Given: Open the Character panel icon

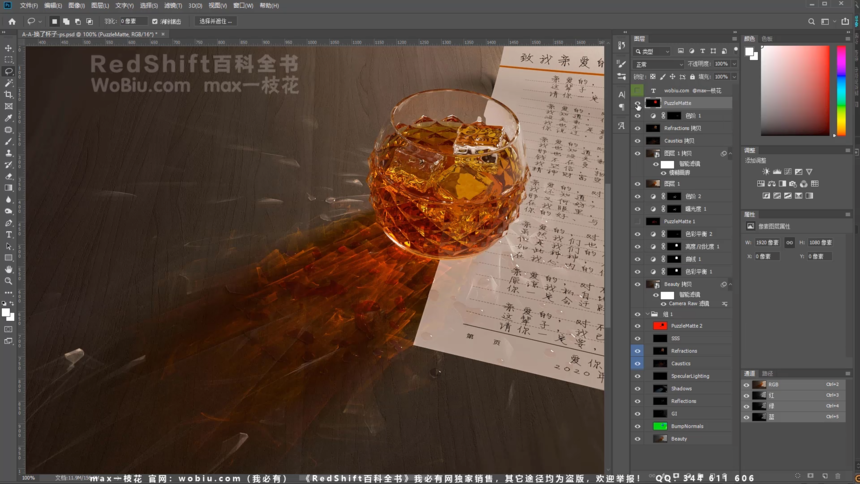Looking at the screenshot, I should pyautogui.click(x=621, y=94).
